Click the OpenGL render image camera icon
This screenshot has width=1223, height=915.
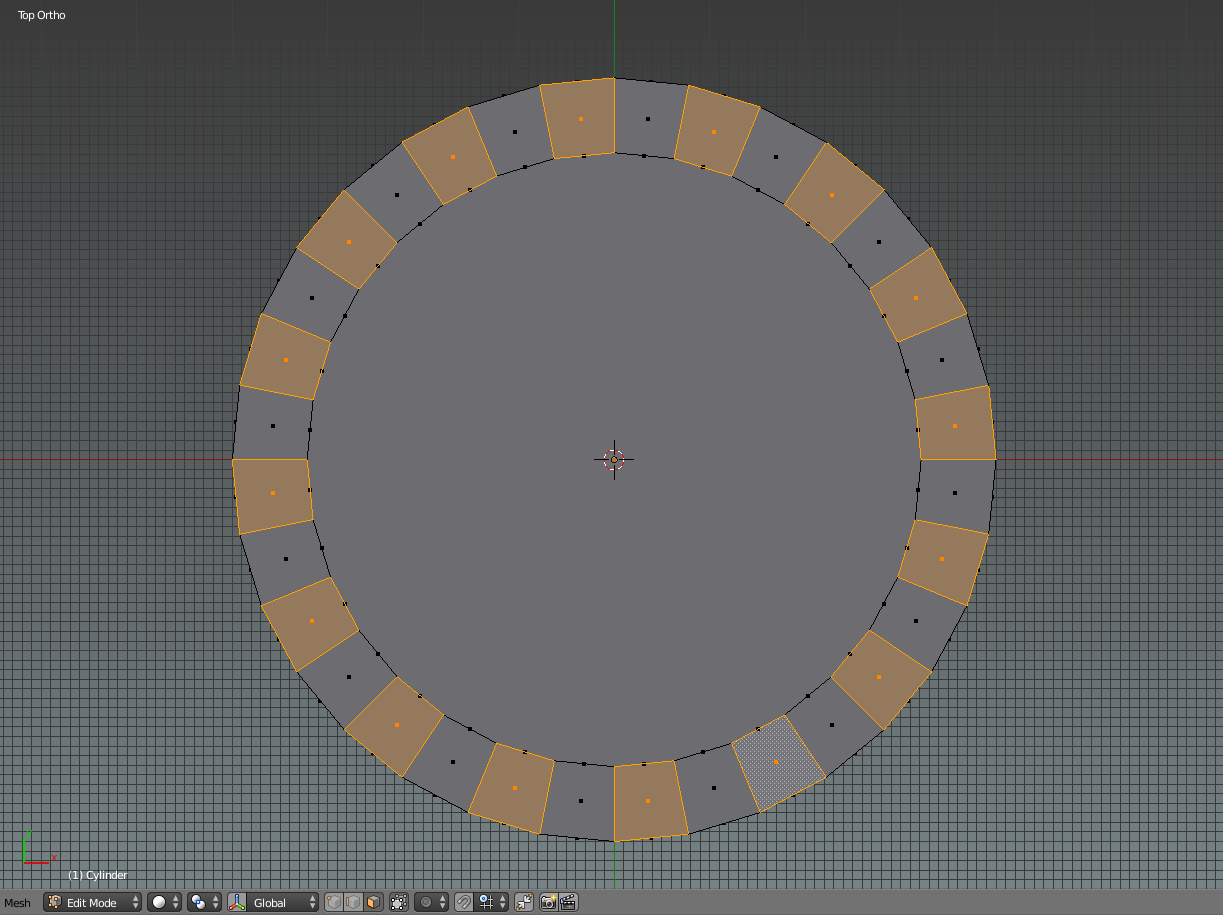coord(548,902)
